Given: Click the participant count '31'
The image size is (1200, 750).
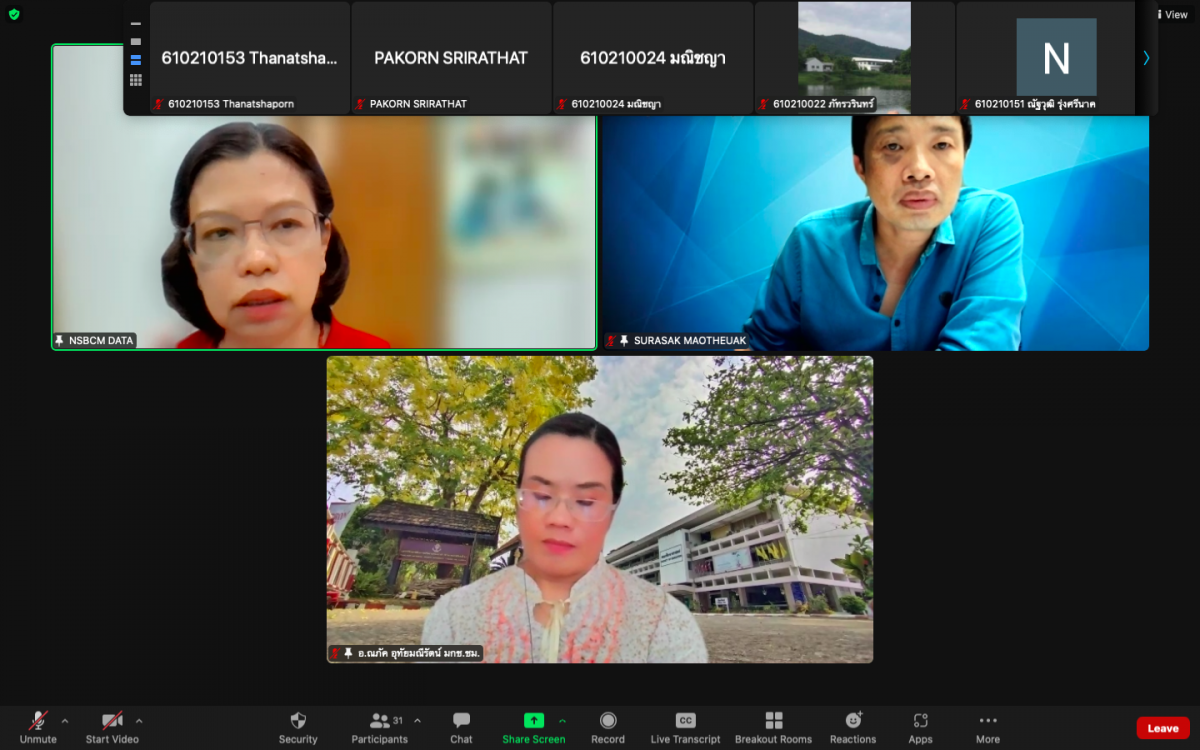Looking at the screenshot, I should (x=398, y=720).
